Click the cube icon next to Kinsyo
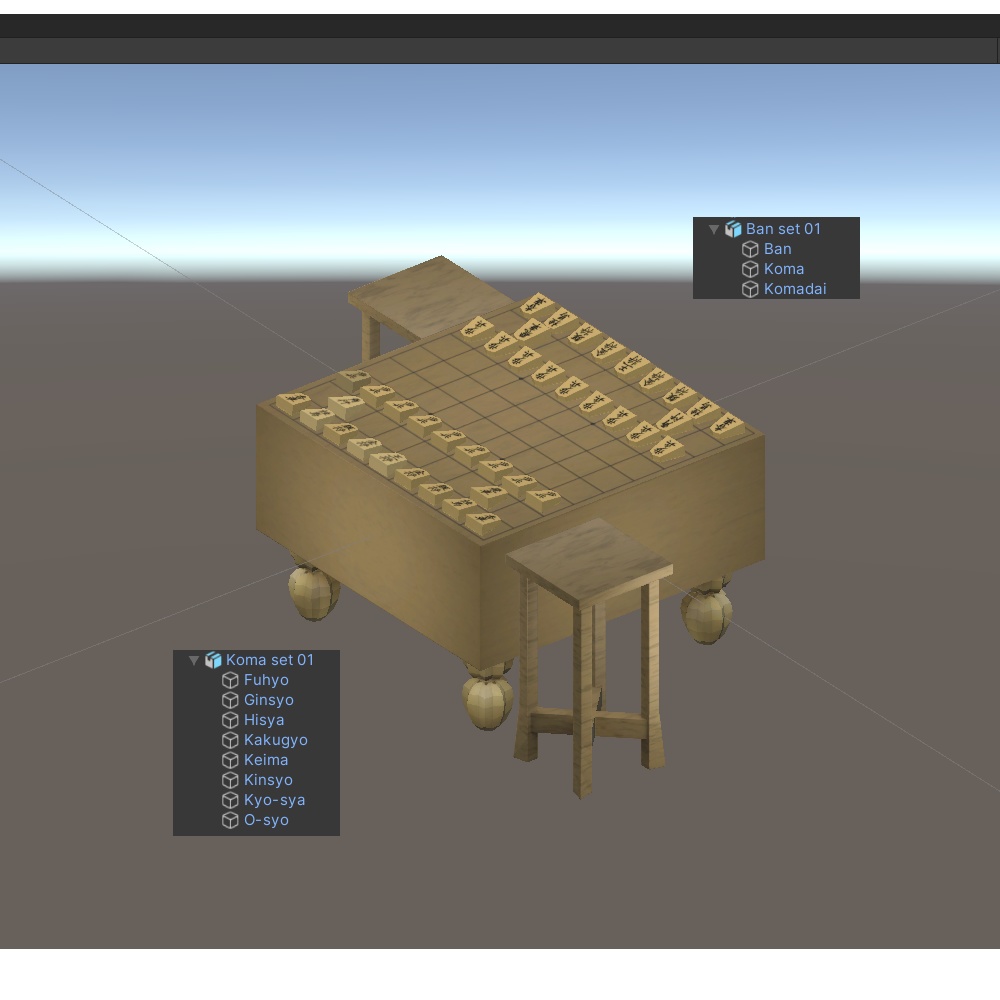The width and height of the screenshot is (1000, 1000). pos(229,780)
